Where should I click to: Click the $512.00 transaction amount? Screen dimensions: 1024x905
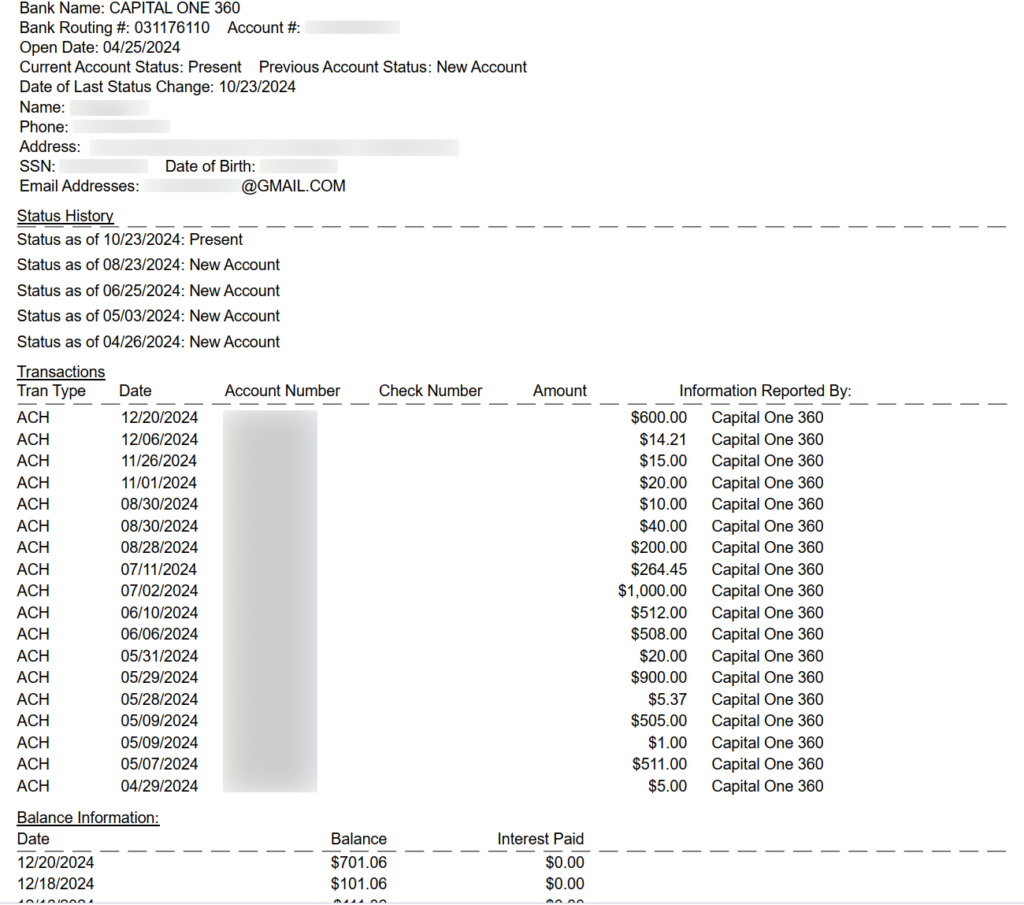(x=659, y=613)
